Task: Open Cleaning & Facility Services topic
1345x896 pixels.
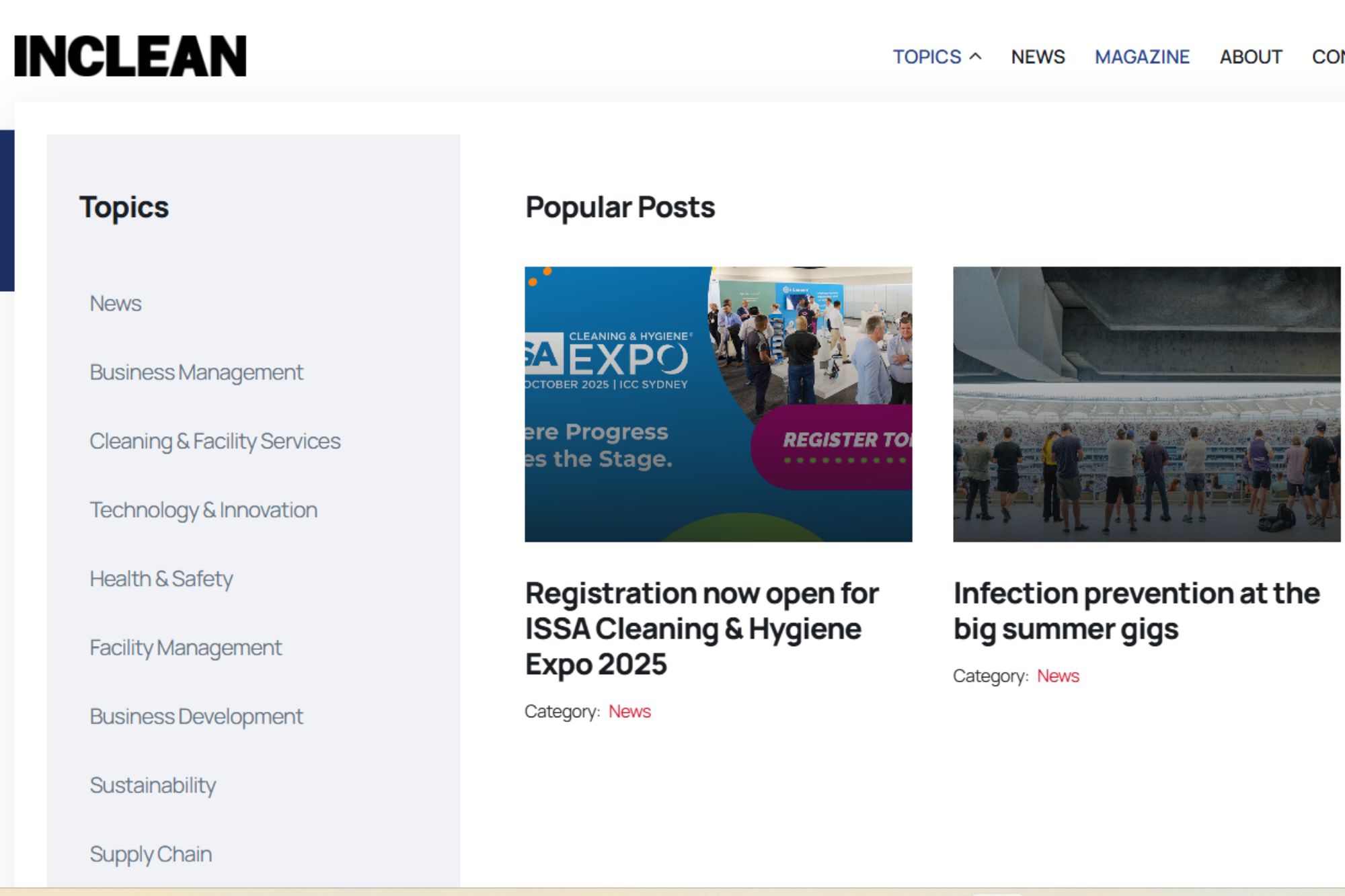Action: 215,441
